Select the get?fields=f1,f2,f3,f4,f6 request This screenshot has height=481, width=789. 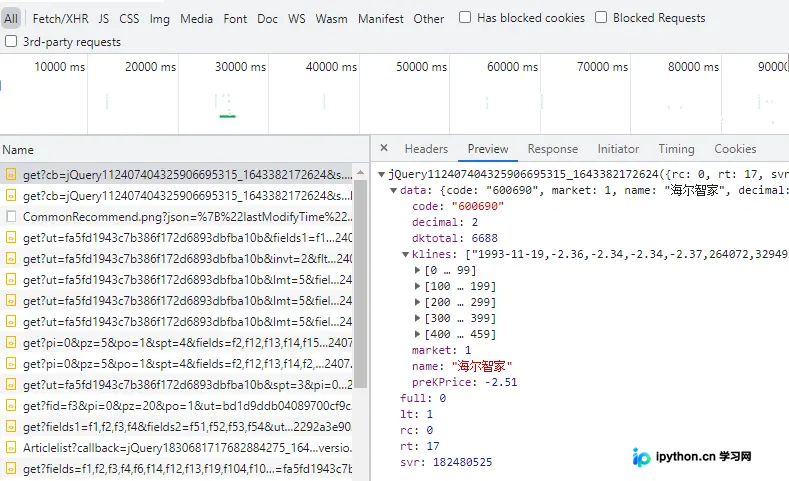pos(177,469)
